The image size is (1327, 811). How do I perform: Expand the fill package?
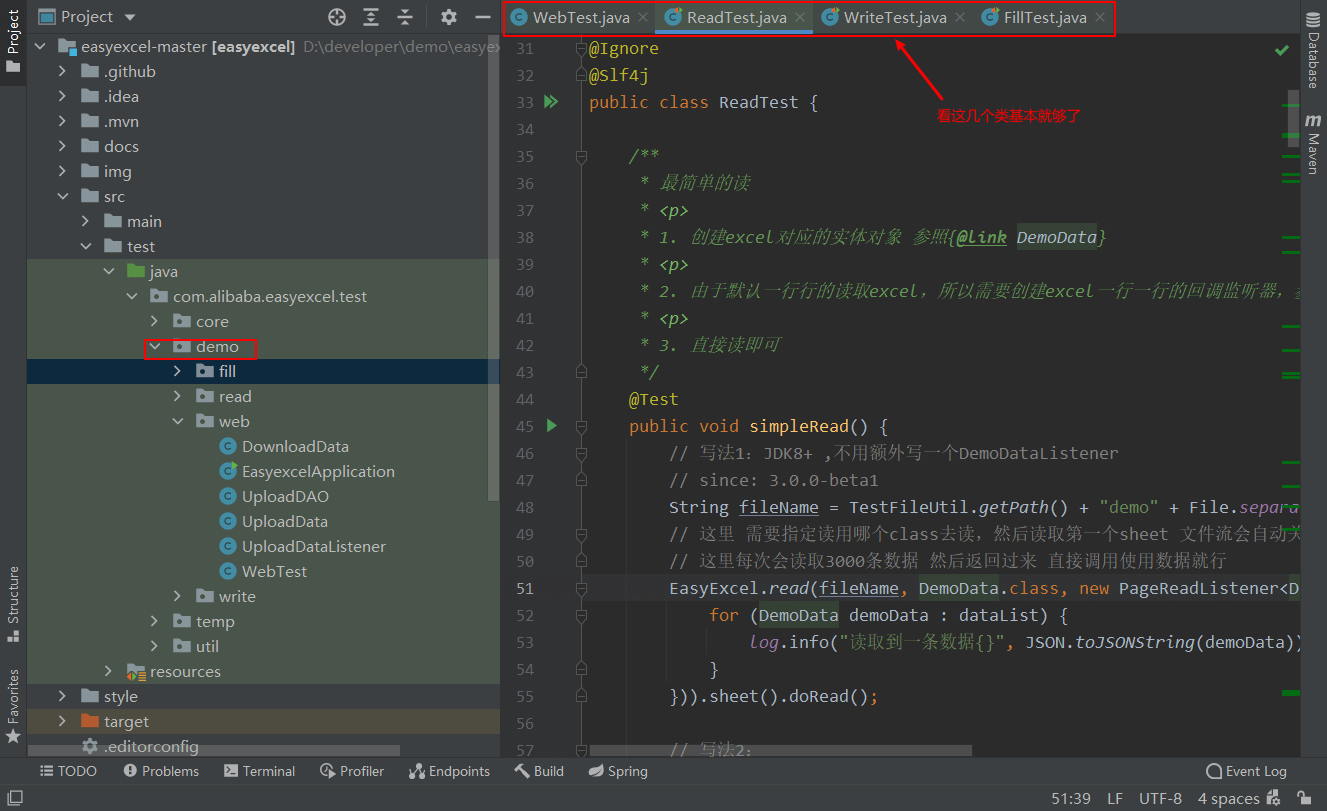coord(178,371)
